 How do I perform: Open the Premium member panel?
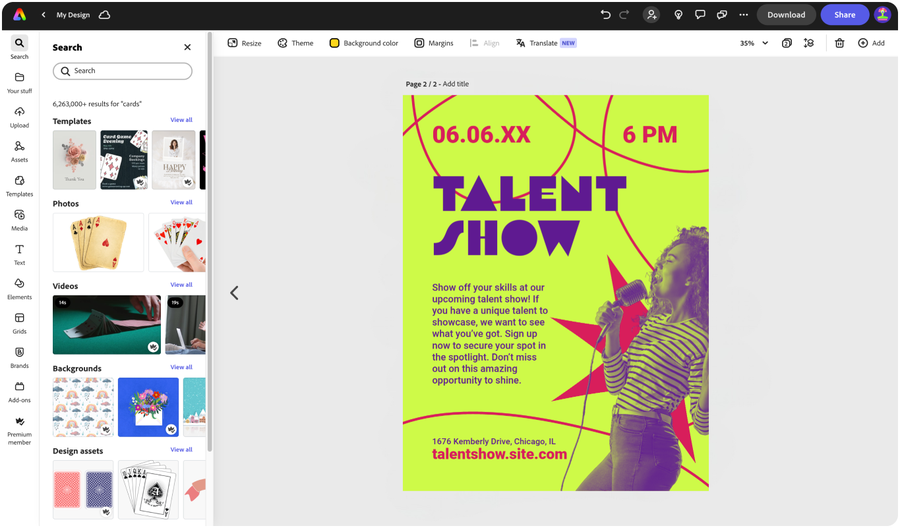20,431
